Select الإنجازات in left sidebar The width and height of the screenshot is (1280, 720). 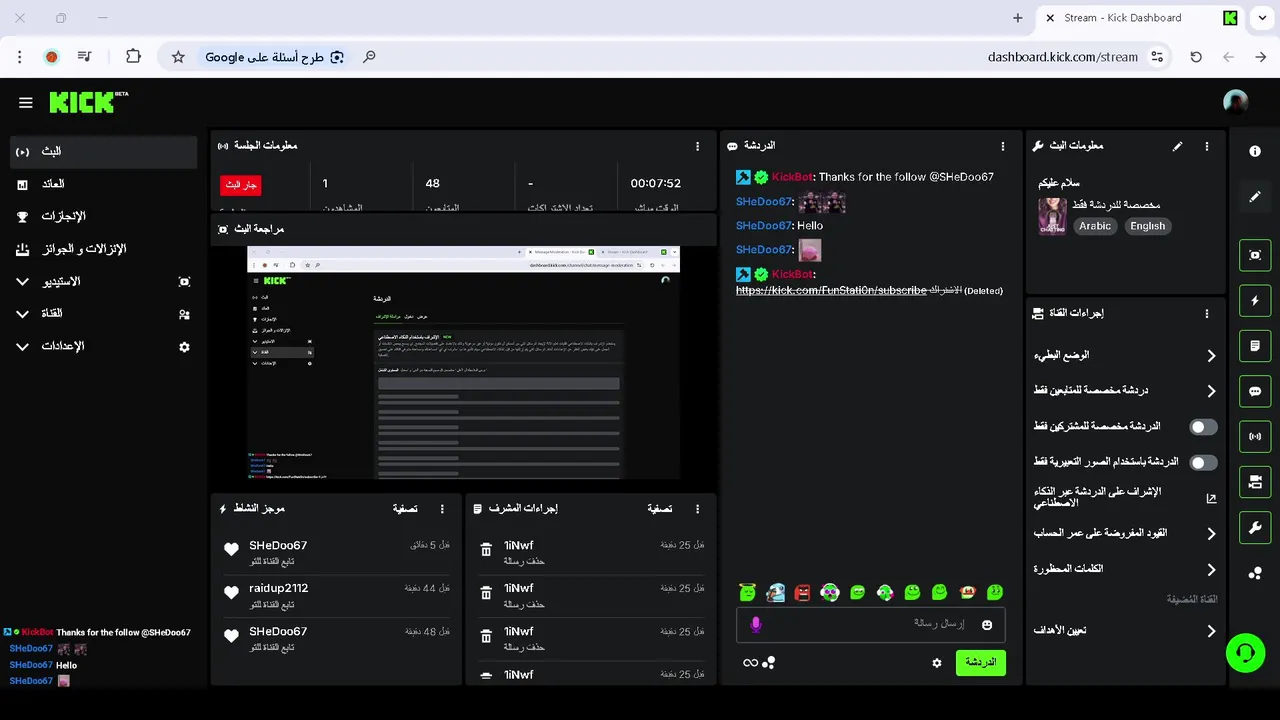click(x=104, y=217)
